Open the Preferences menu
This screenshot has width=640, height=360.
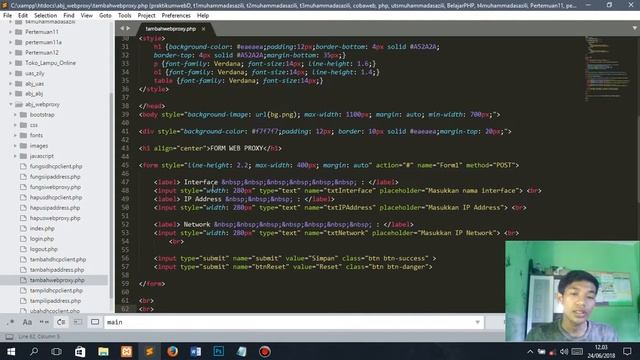(x=176, y=15)
